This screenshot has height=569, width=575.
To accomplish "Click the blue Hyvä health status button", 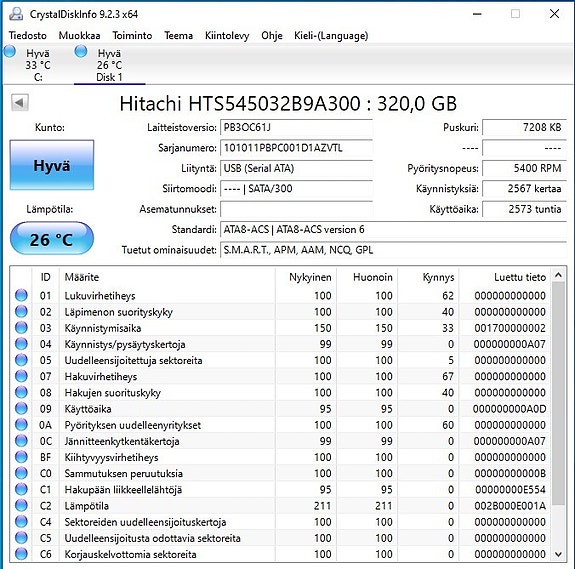I will pos(52,165).
